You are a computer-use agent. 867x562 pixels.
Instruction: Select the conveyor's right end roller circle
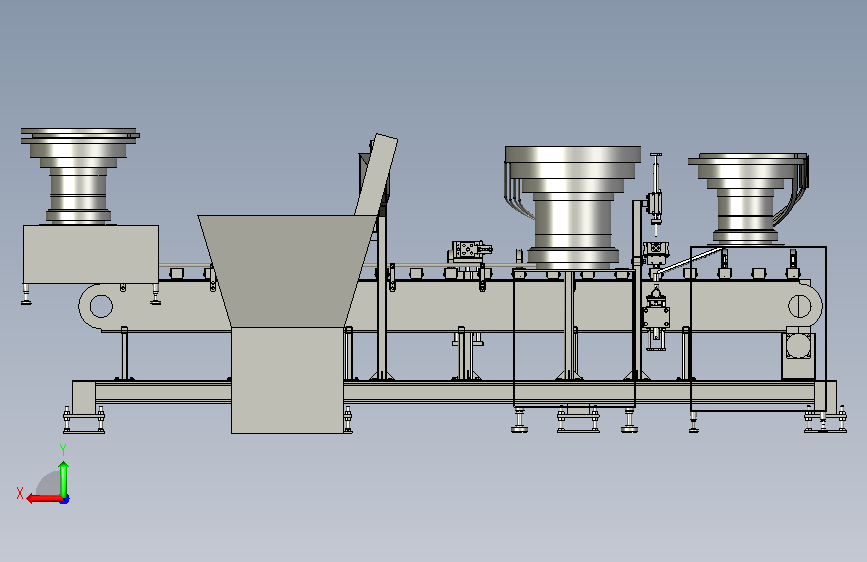799,306
